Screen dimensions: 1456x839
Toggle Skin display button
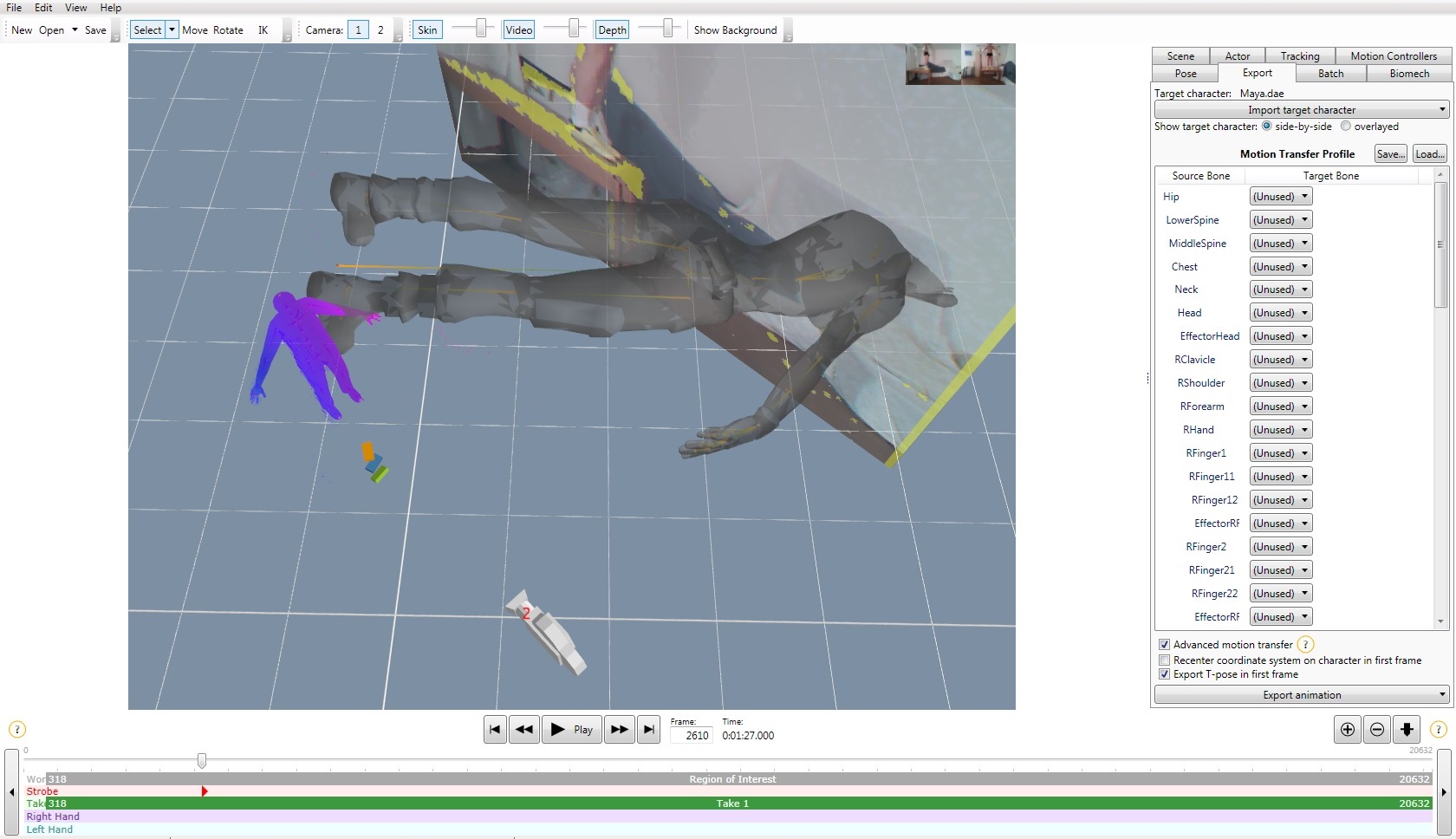pos(427,29)
